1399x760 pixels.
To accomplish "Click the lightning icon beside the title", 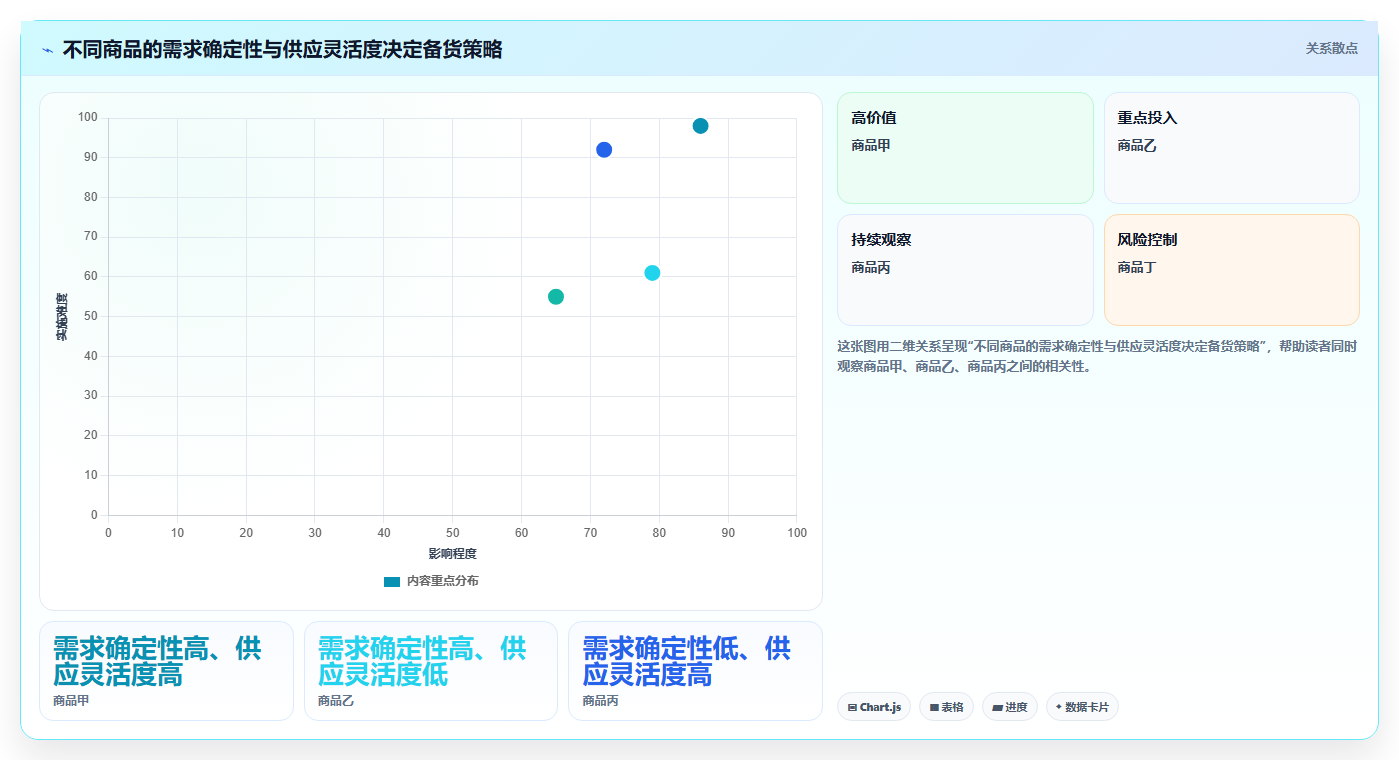I will pyautogui.click(x=48, y=50).
